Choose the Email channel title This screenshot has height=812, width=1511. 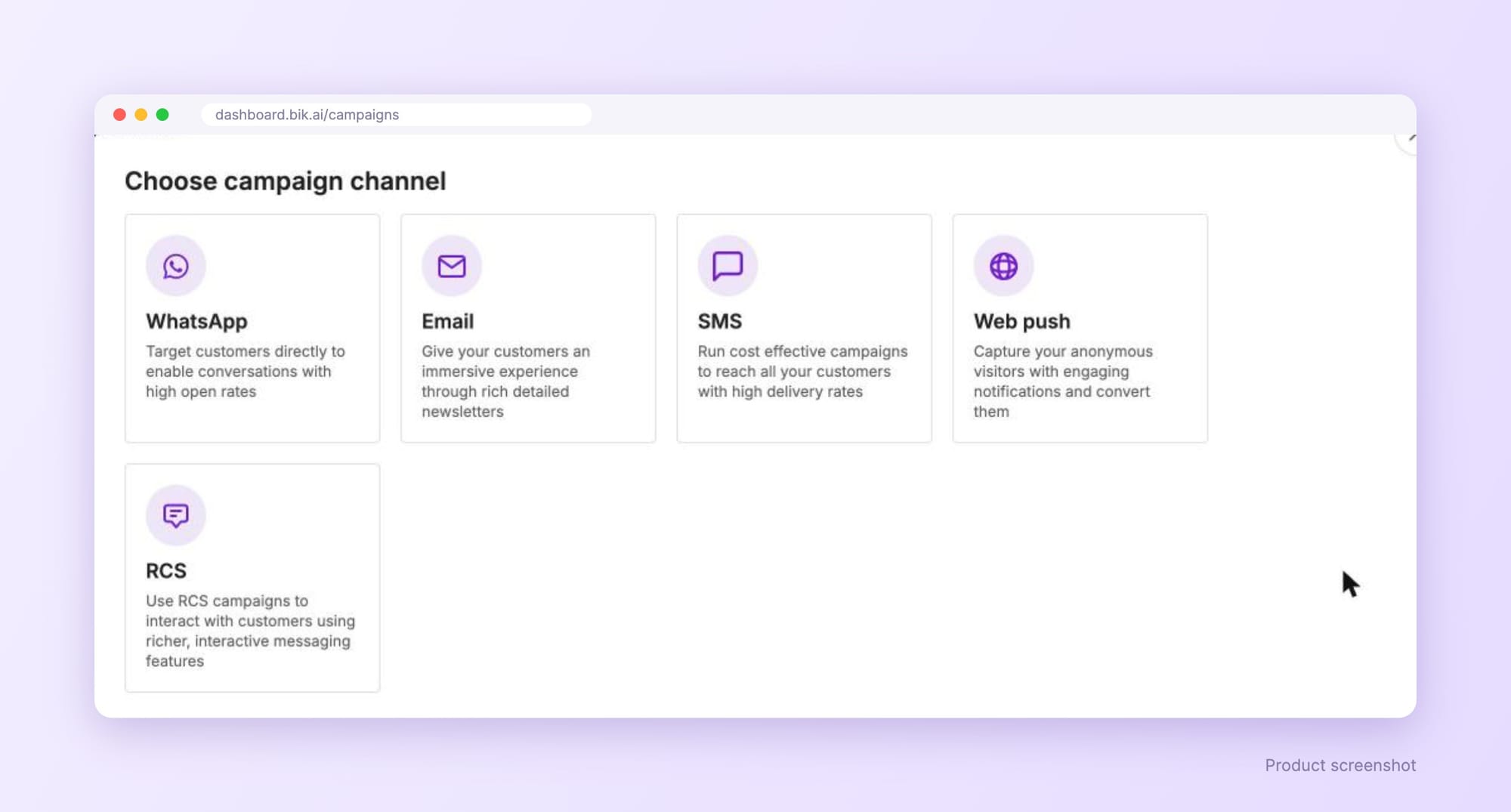coord(448,322)
